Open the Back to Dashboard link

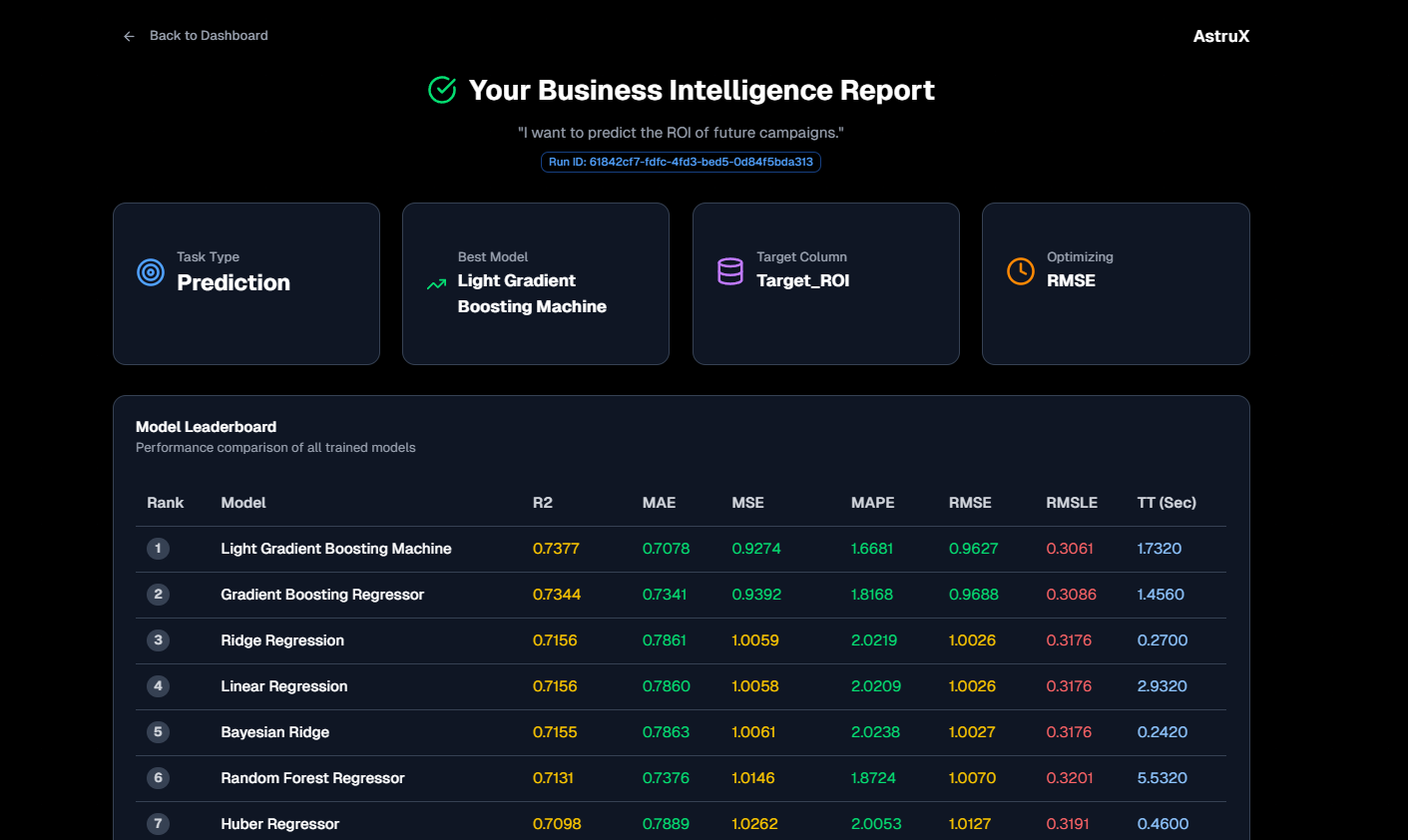(209, 36)
